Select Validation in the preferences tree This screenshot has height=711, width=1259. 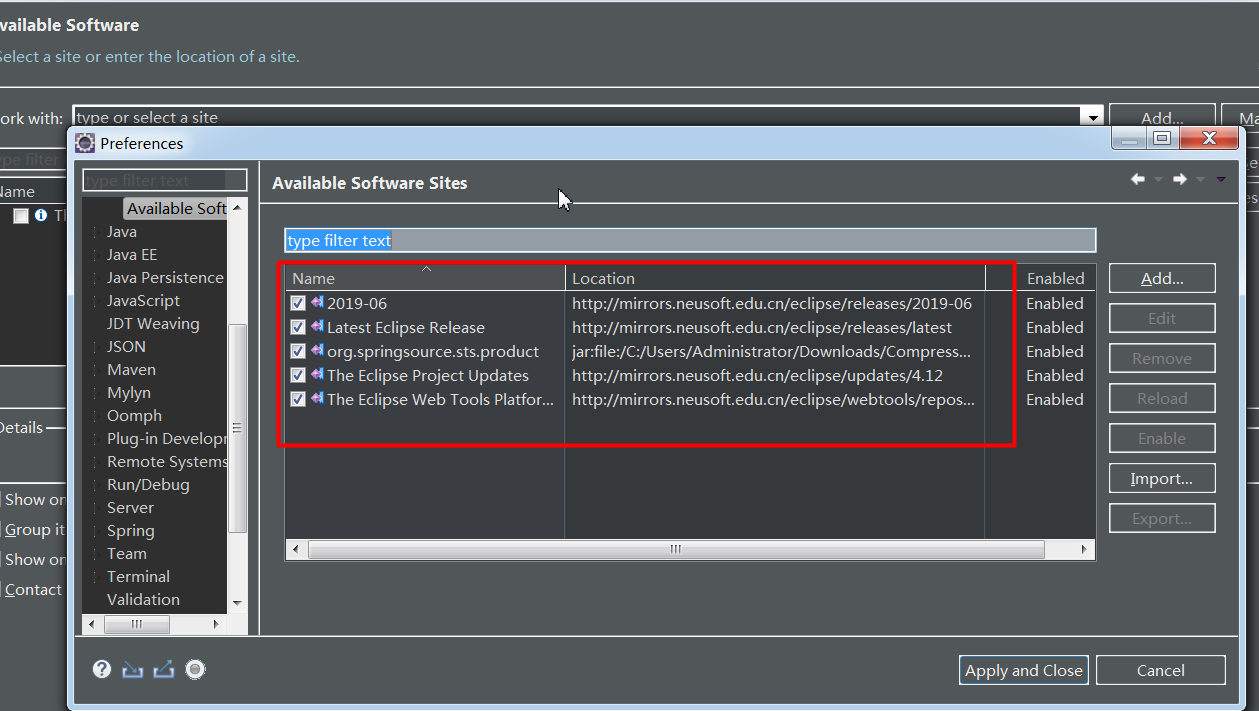tap(143, 599)
